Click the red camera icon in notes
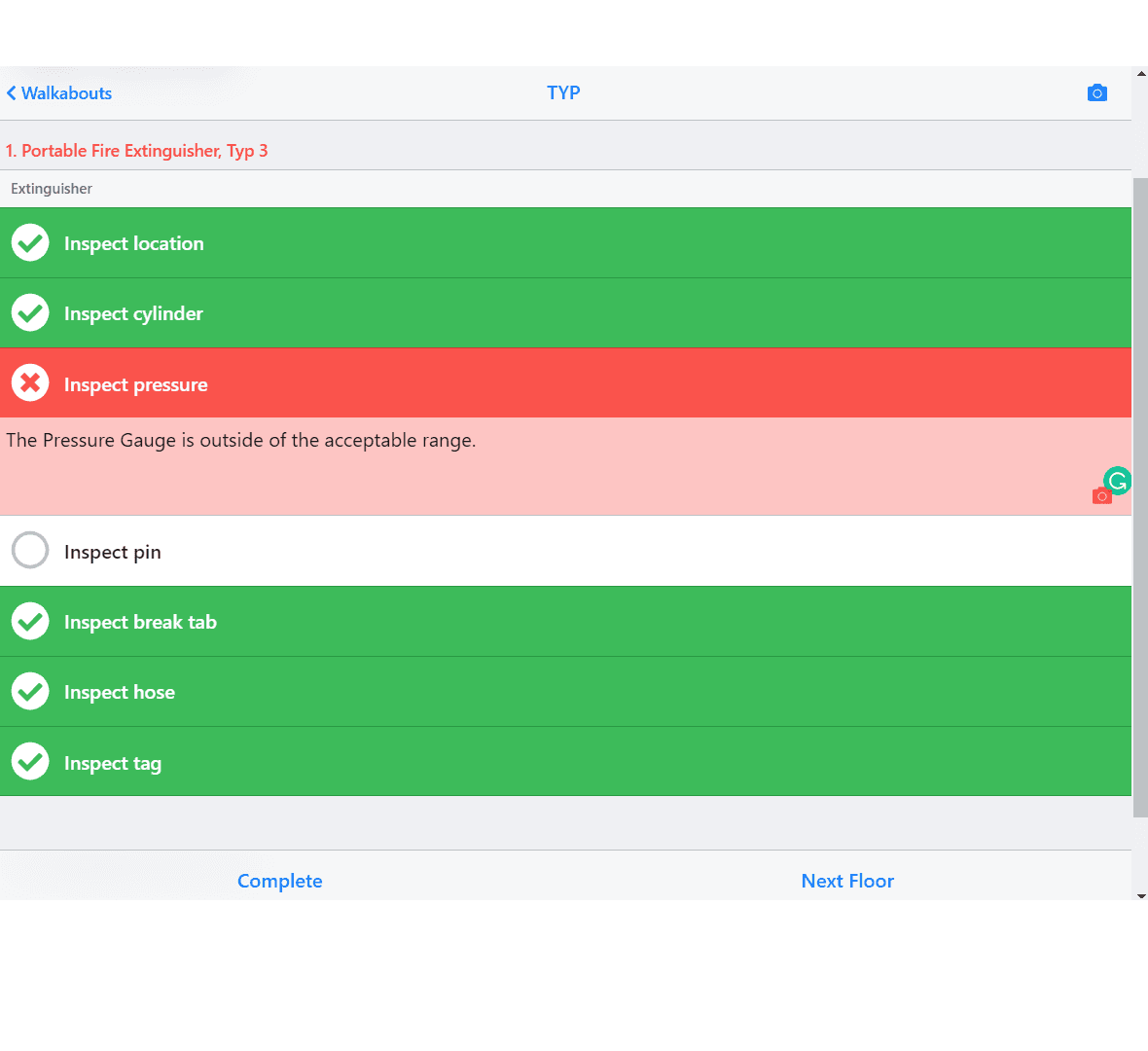The width and height of the screenshot is (1148, 1051). click(x=1101, y=496)
